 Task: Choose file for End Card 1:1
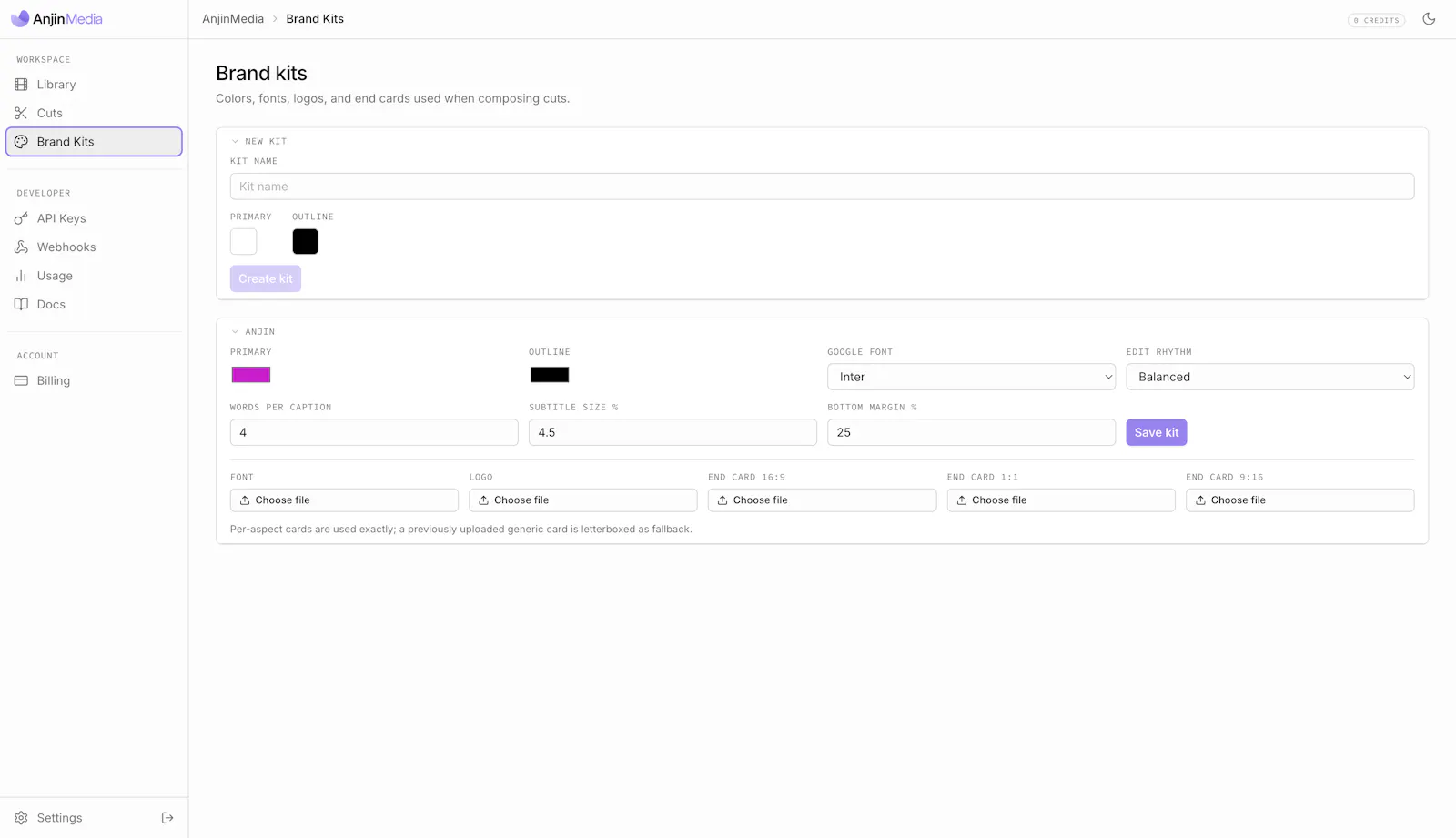pyautogui.click(x=1061, y=500)
